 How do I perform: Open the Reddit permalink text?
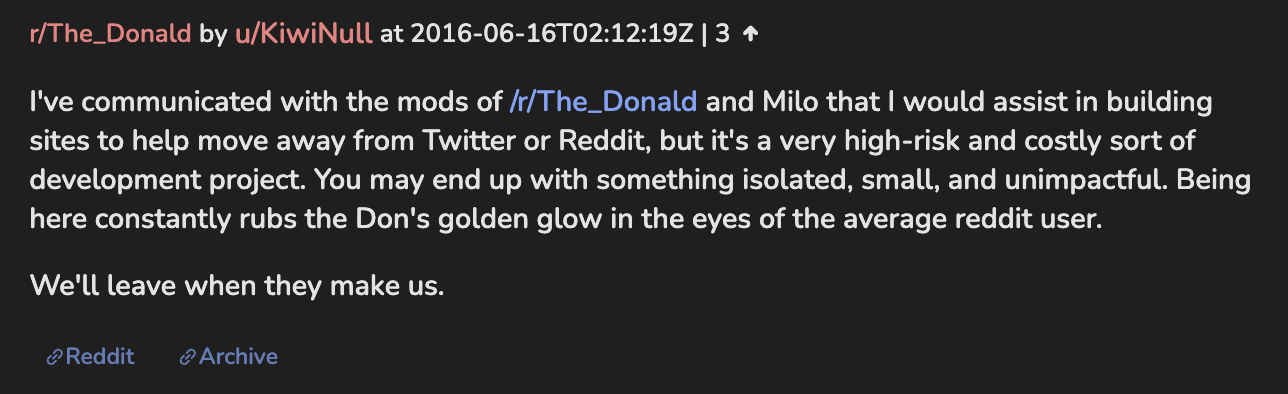tap(100, 357)
